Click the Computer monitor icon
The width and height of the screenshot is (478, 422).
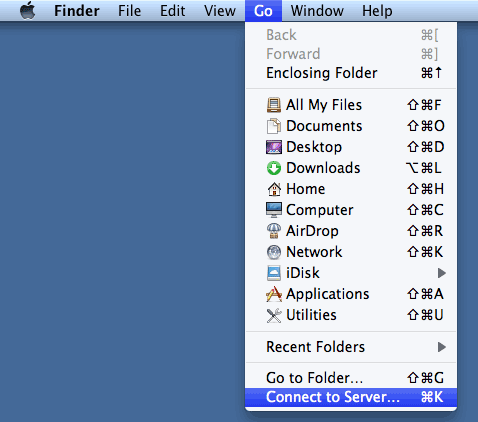pyautogui.click(x=274, y=210)
